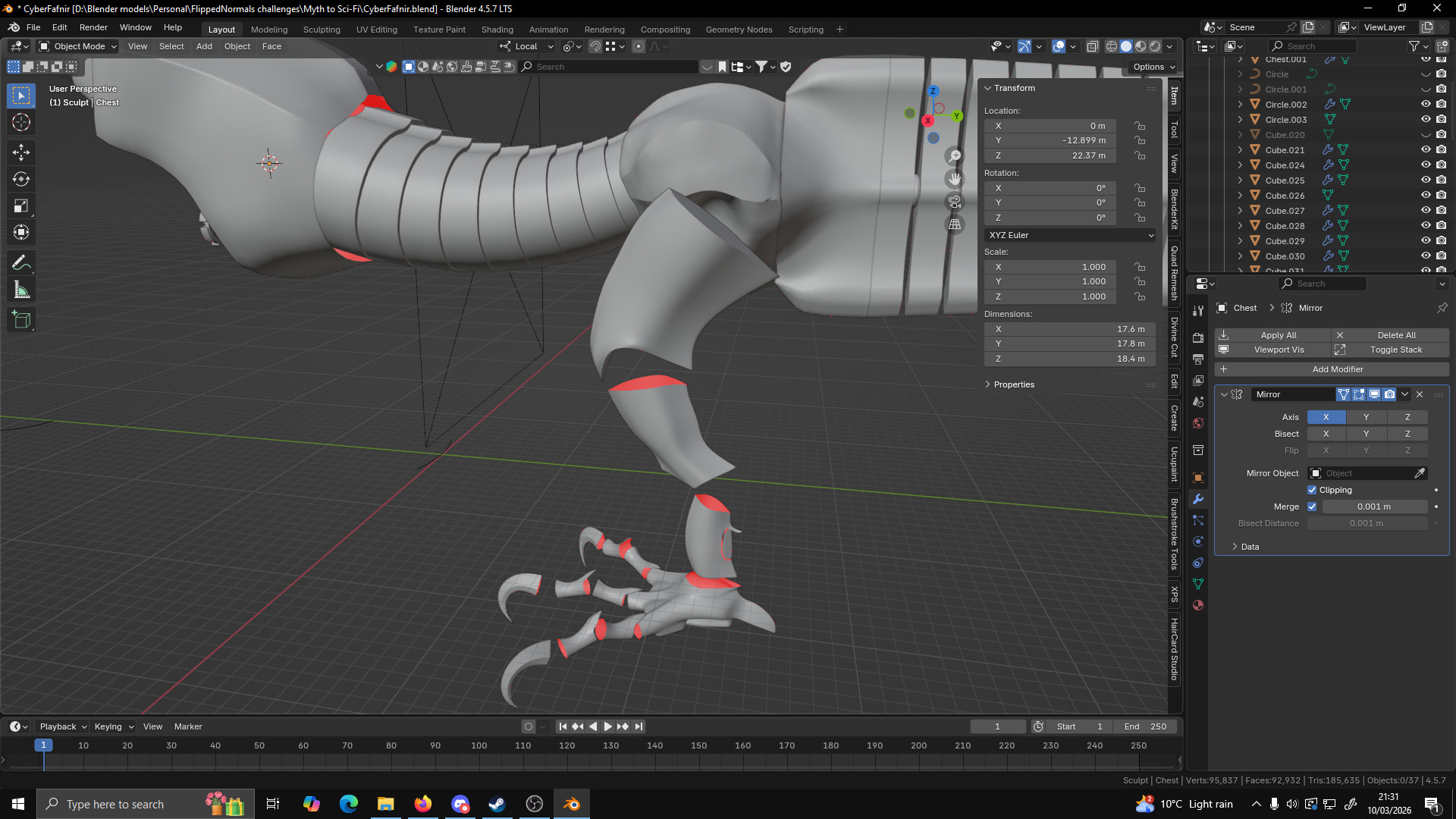
Task: Open the Modifiers properties tab
Action: (x=1198, y=499)
